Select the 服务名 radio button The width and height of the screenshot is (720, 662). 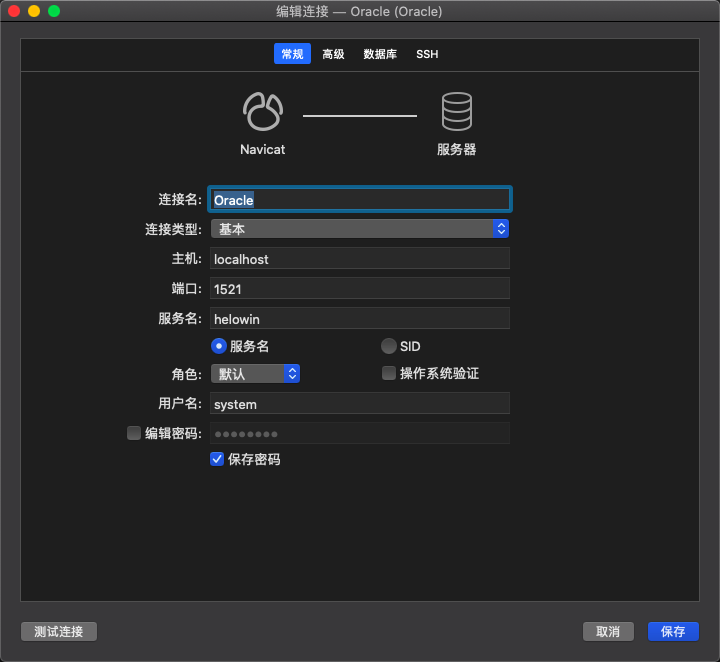click(x=219, y=346)
